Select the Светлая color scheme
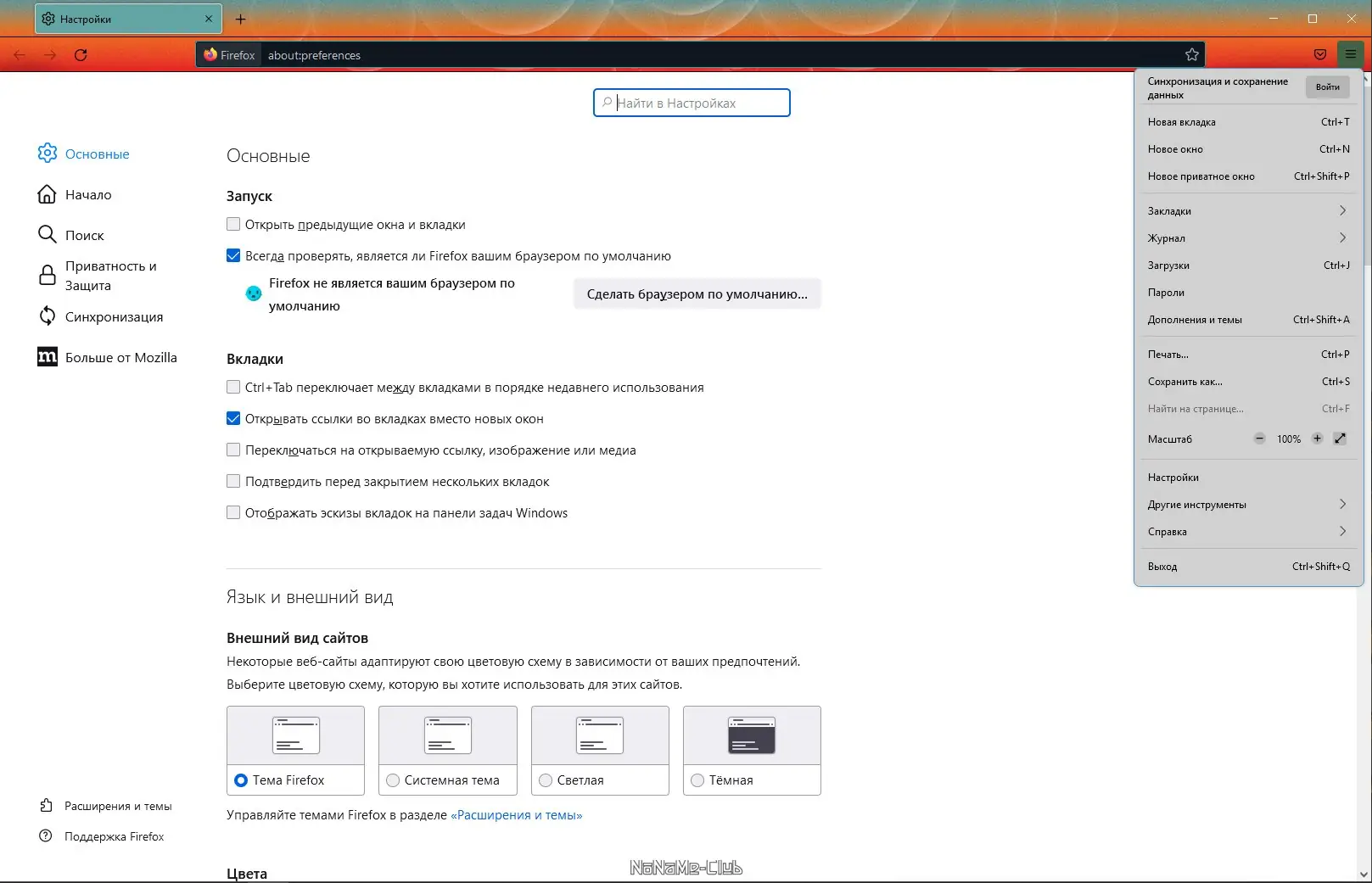 point(546,780)
